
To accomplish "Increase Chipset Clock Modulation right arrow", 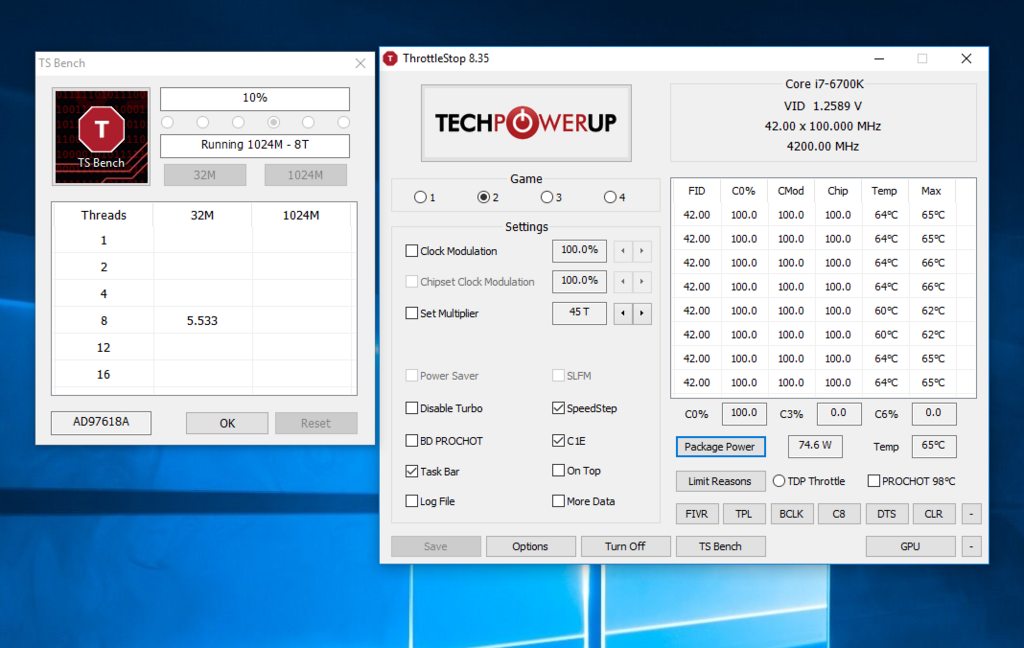I will [642, 282].
